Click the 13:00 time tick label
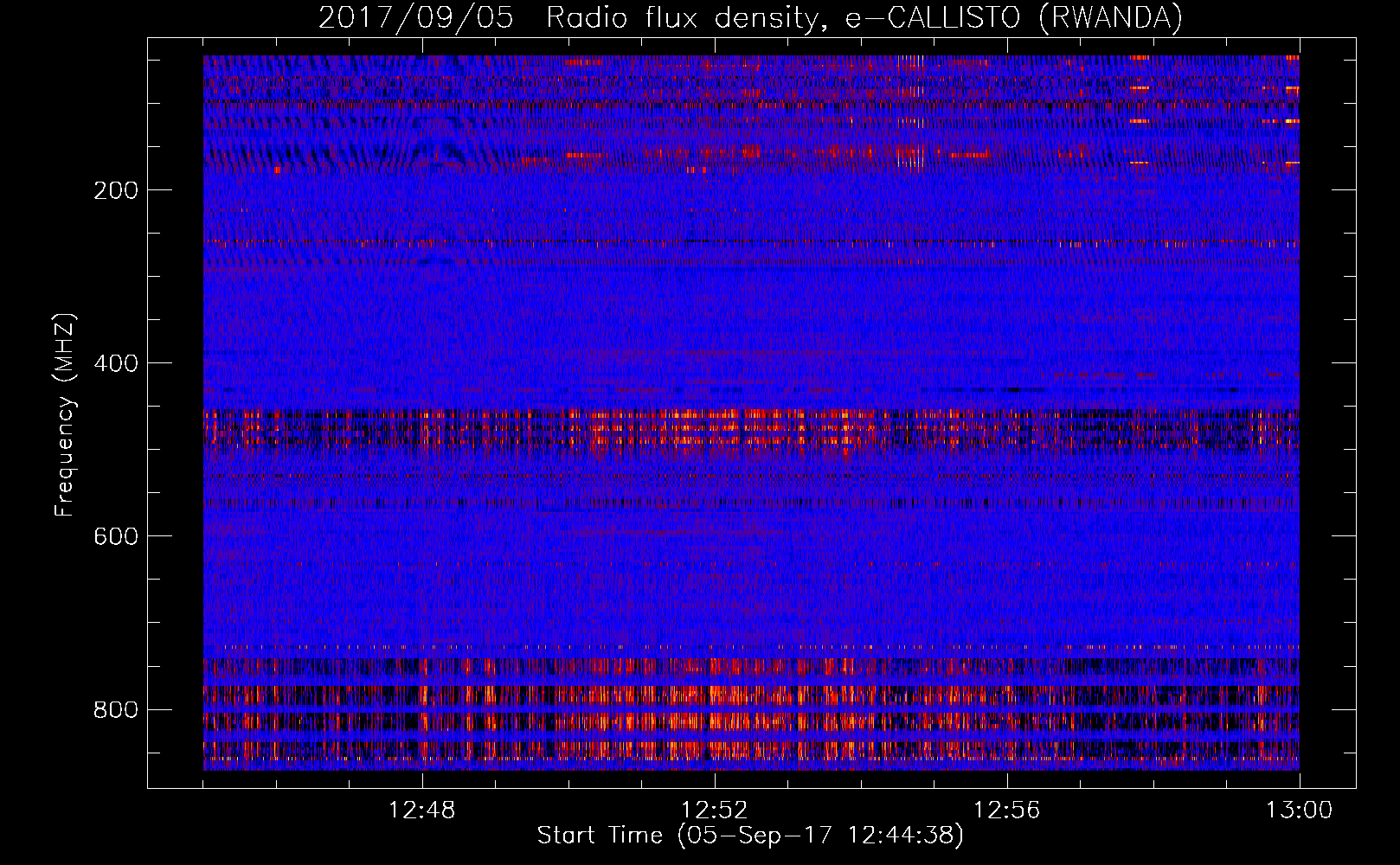1400x865 pixels. pyautogui.click(x=1300, y=811)
